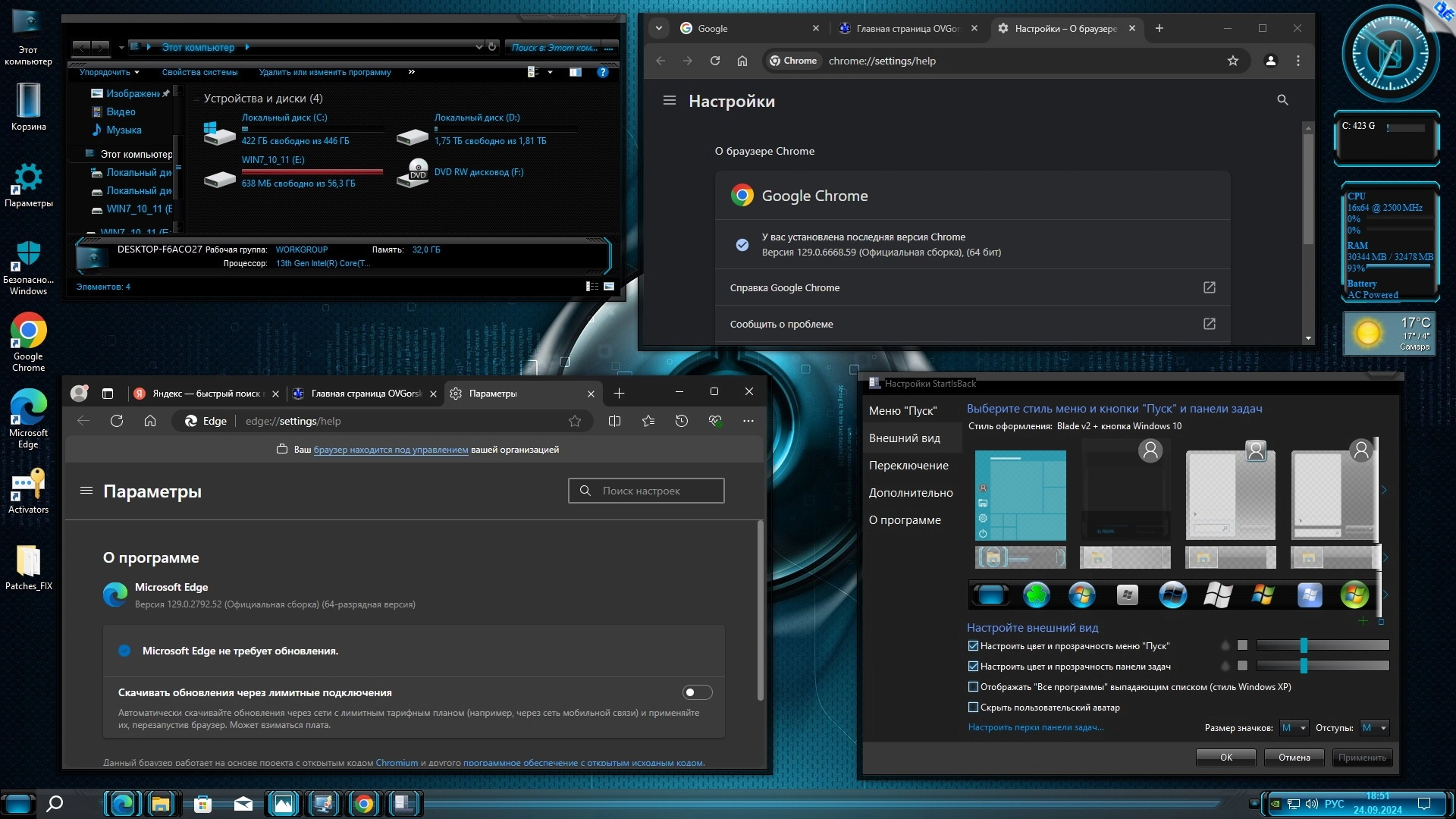Enable hide user avatar checkbox
Viewport: 1456px width, 819px height.
click(x=973, y=708)
